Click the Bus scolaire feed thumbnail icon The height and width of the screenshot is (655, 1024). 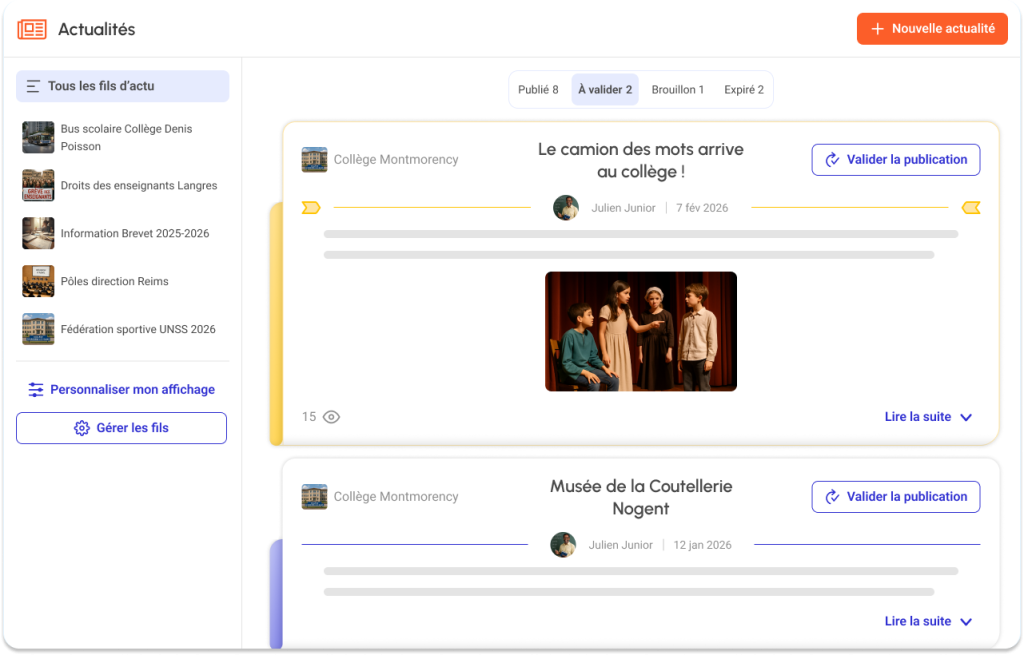click(38, 137)
